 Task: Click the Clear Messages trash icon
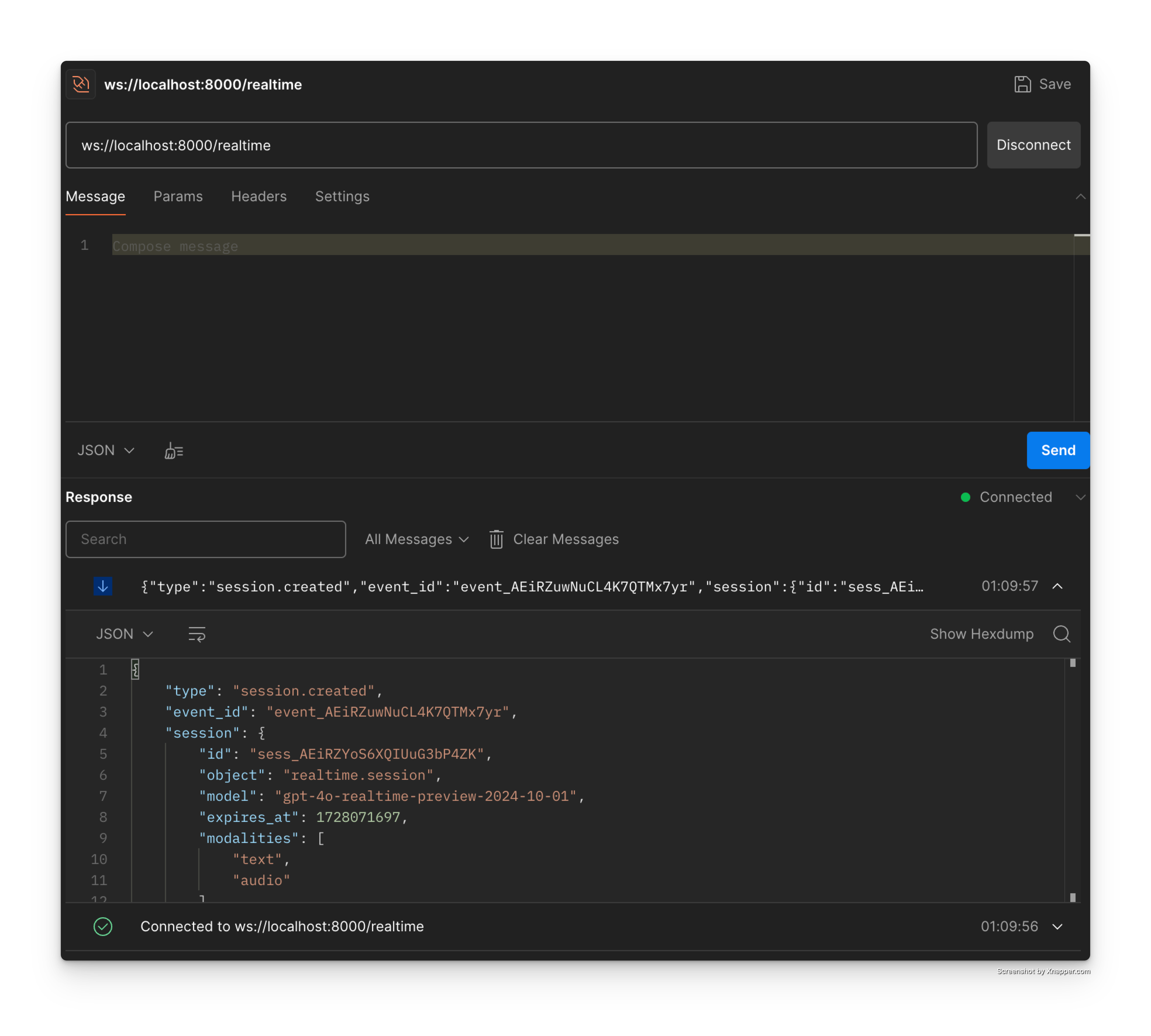tap(496, 539)
